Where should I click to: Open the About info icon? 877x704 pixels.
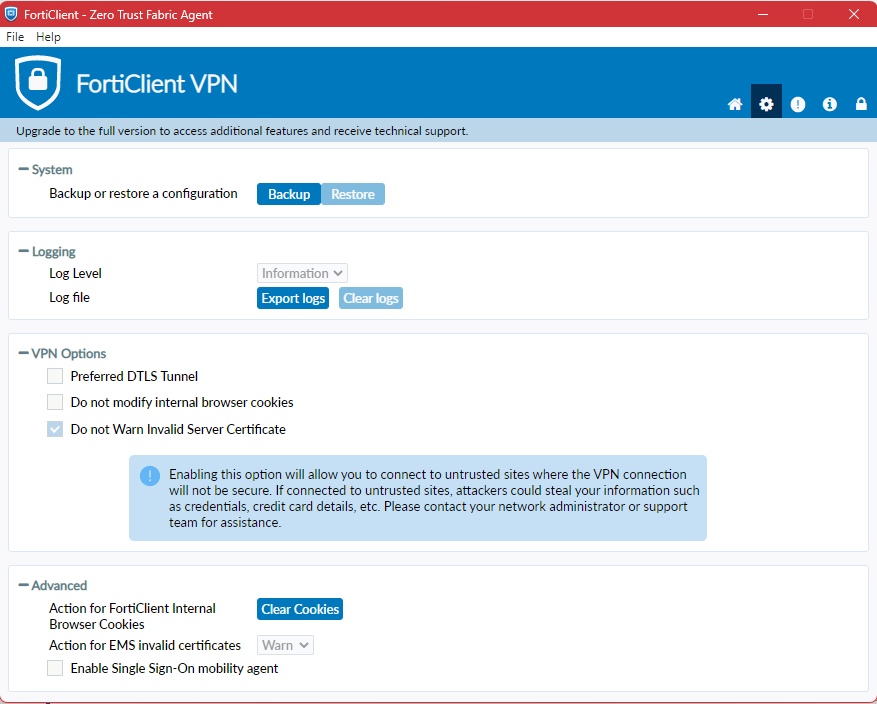(829, 104)
